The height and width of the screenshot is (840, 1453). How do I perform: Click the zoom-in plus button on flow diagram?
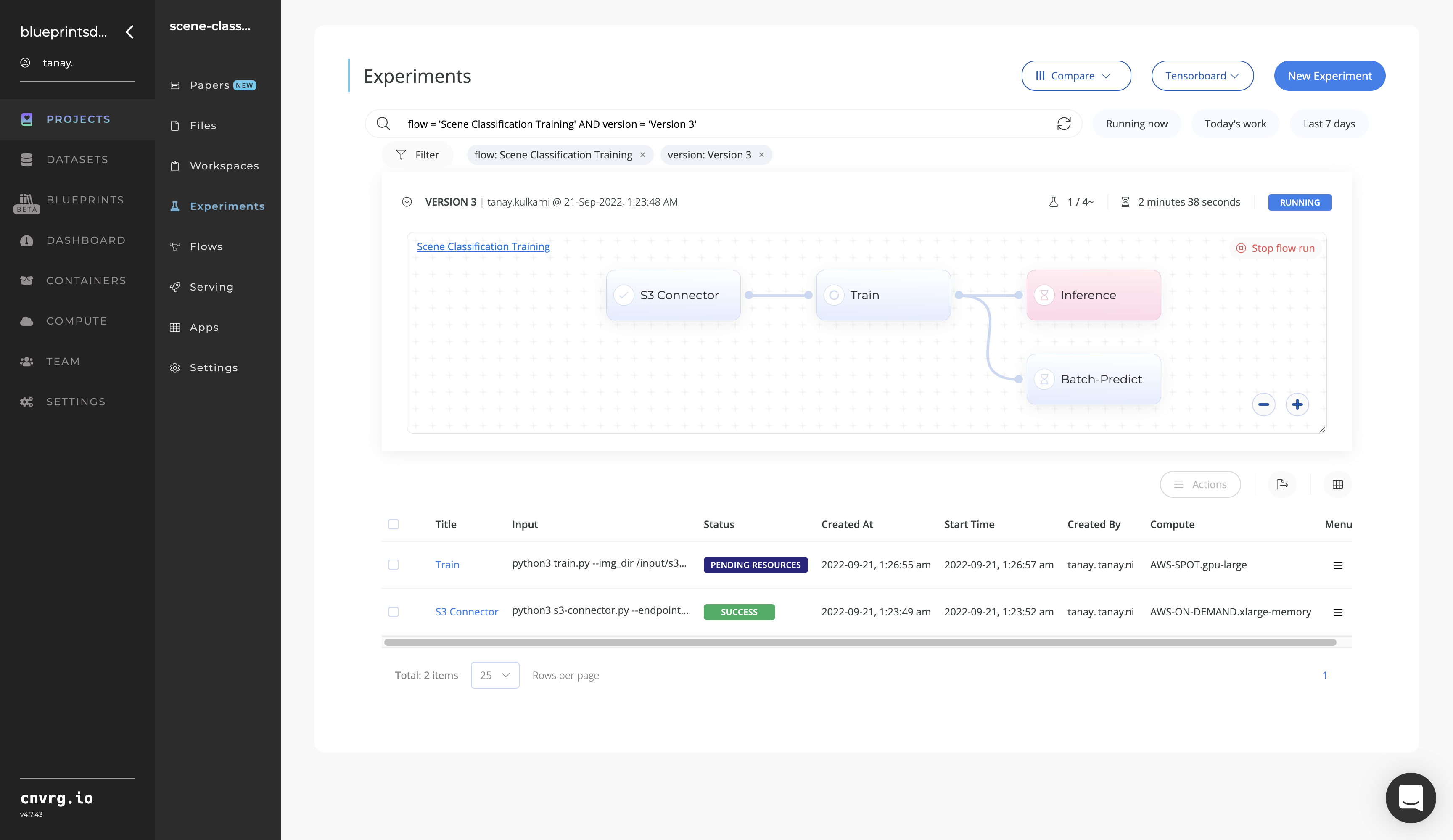coord(1297,404)
